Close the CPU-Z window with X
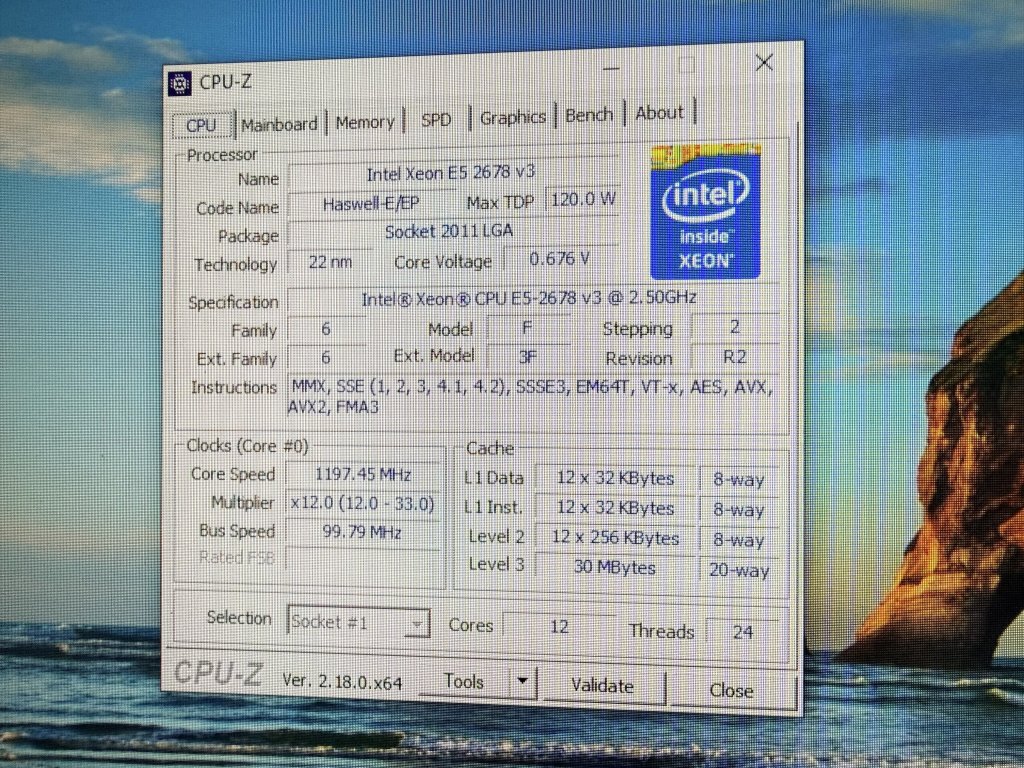 click(x=764, y=63)
